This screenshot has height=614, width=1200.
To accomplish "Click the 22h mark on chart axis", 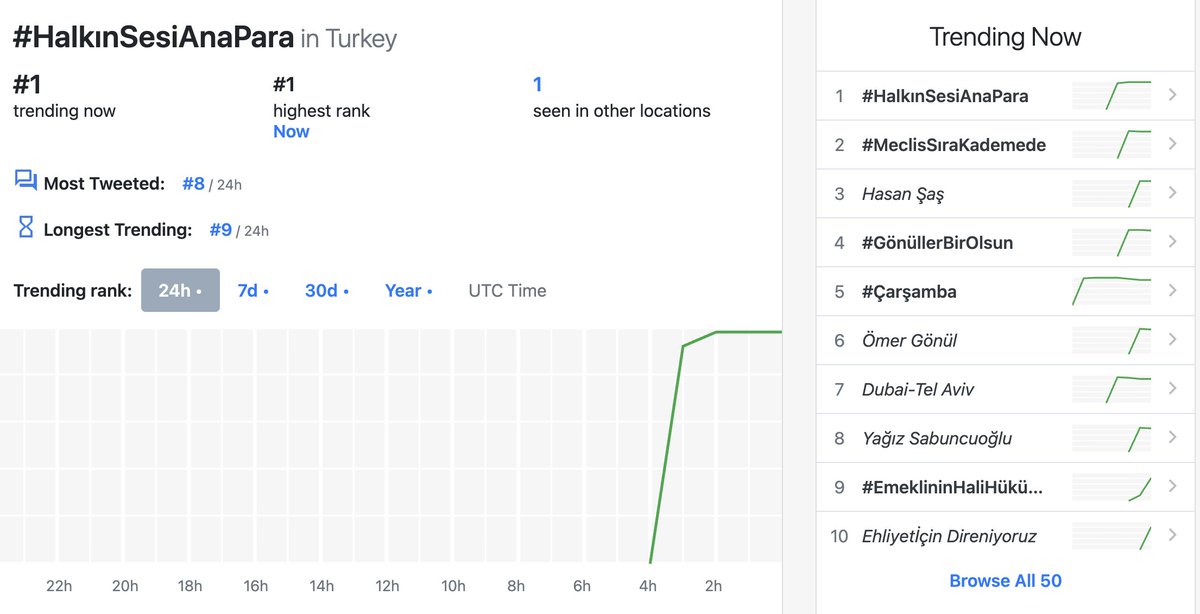I will coord(59,586).
